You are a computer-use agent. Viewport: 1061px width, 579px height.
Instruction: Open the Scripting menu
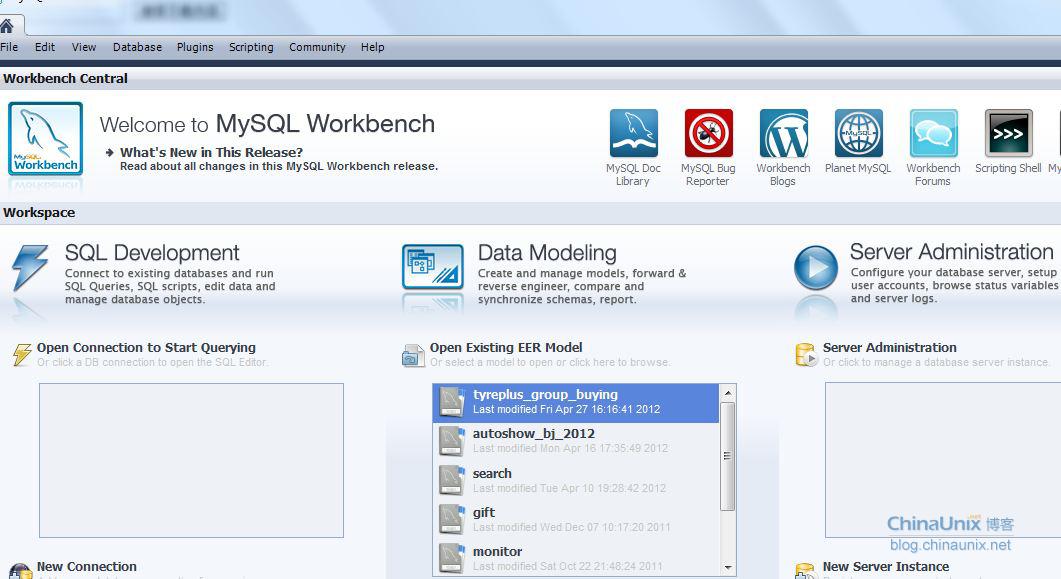251,47
